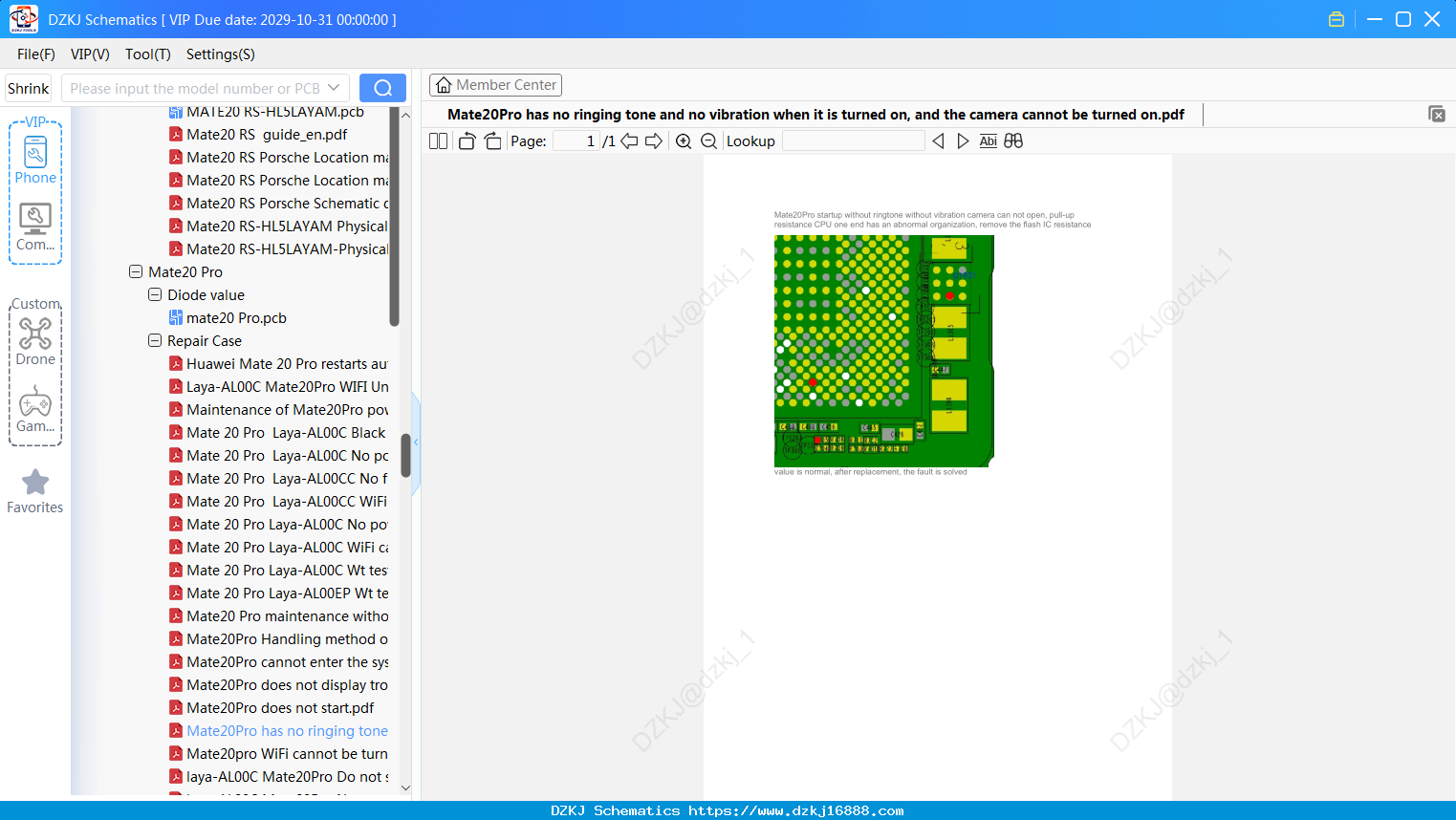1456x820 pixels.
Task: Open Huawei Mate 20 Pro restarts file
Action: click(x=287, y=363)
